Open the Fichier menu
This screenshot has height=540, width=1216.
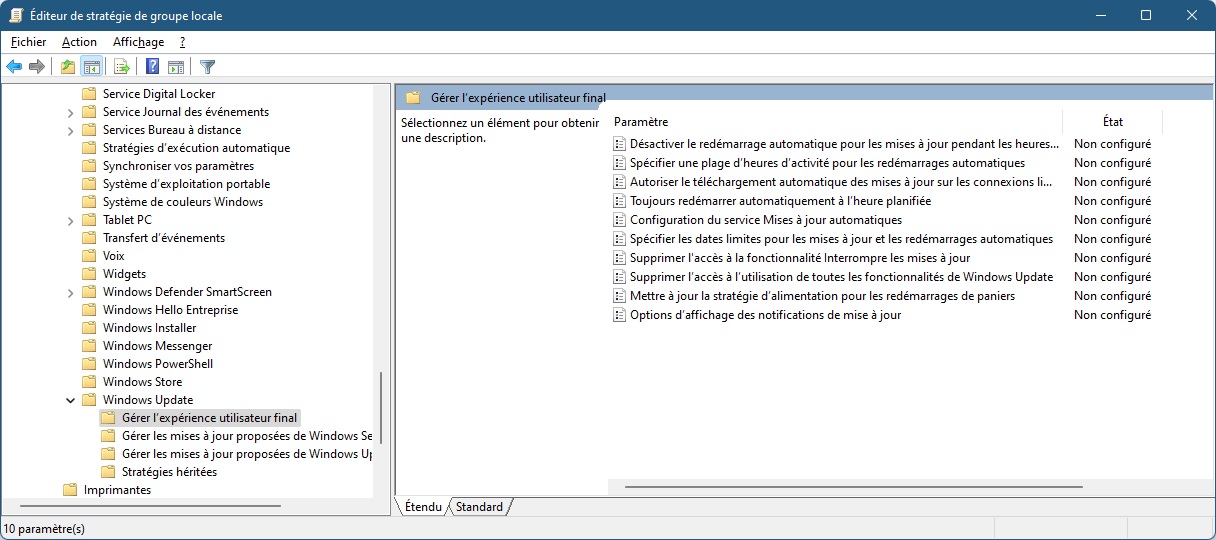28,42
